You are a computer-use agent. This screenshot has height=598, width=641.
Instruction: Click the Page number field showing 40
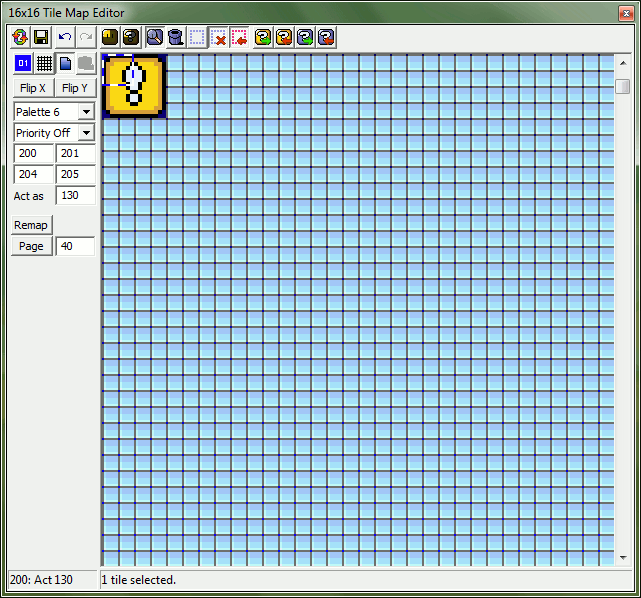click(x=76, y=246)
